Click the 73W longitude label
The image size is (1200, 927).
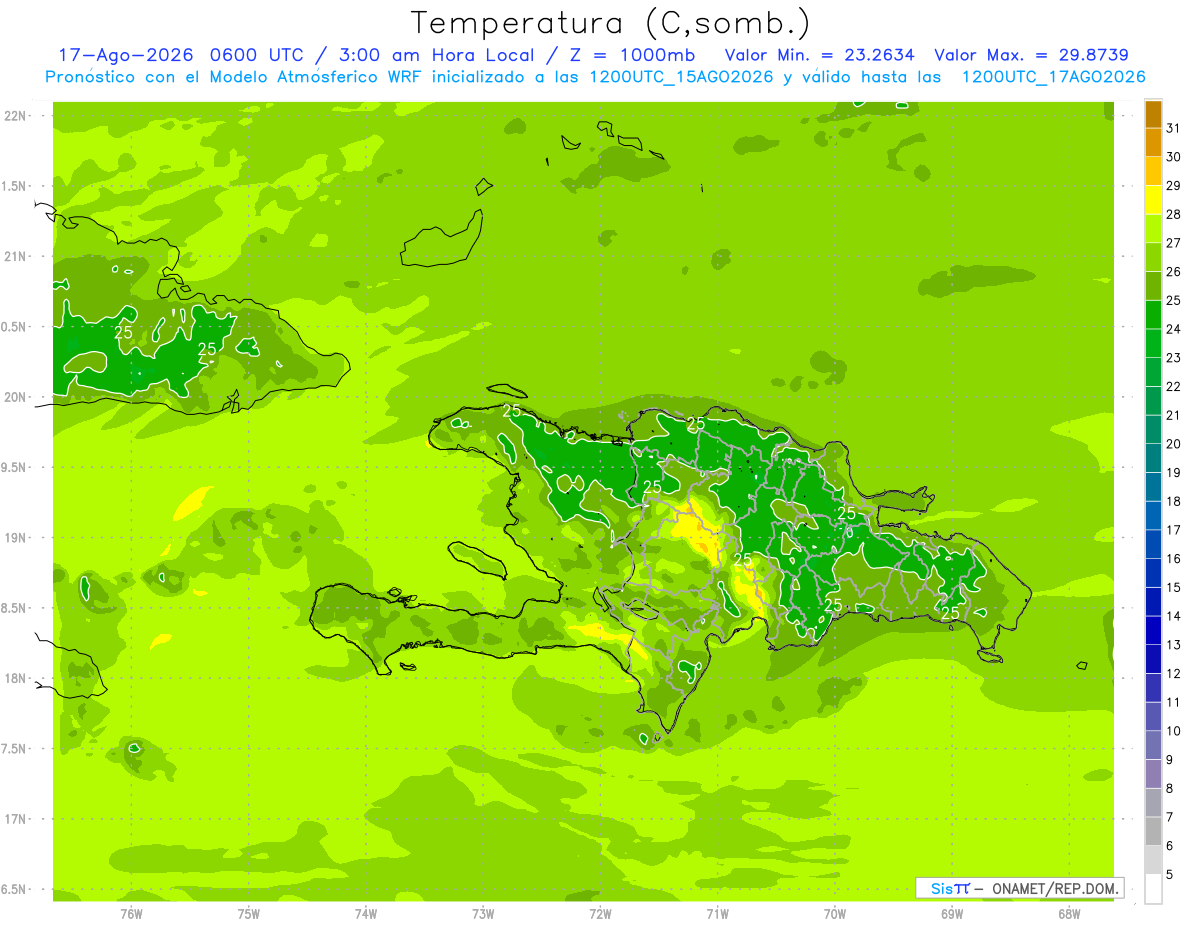483,913
